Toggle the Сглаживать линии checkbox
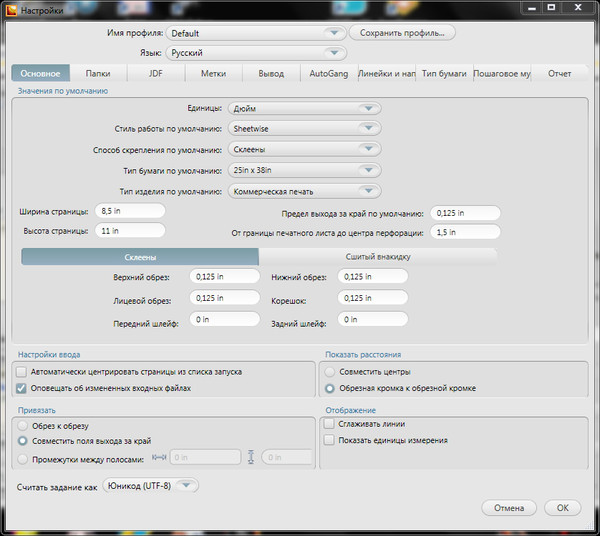Viewport: 600px width, 536px height. (x=329, y=424)
